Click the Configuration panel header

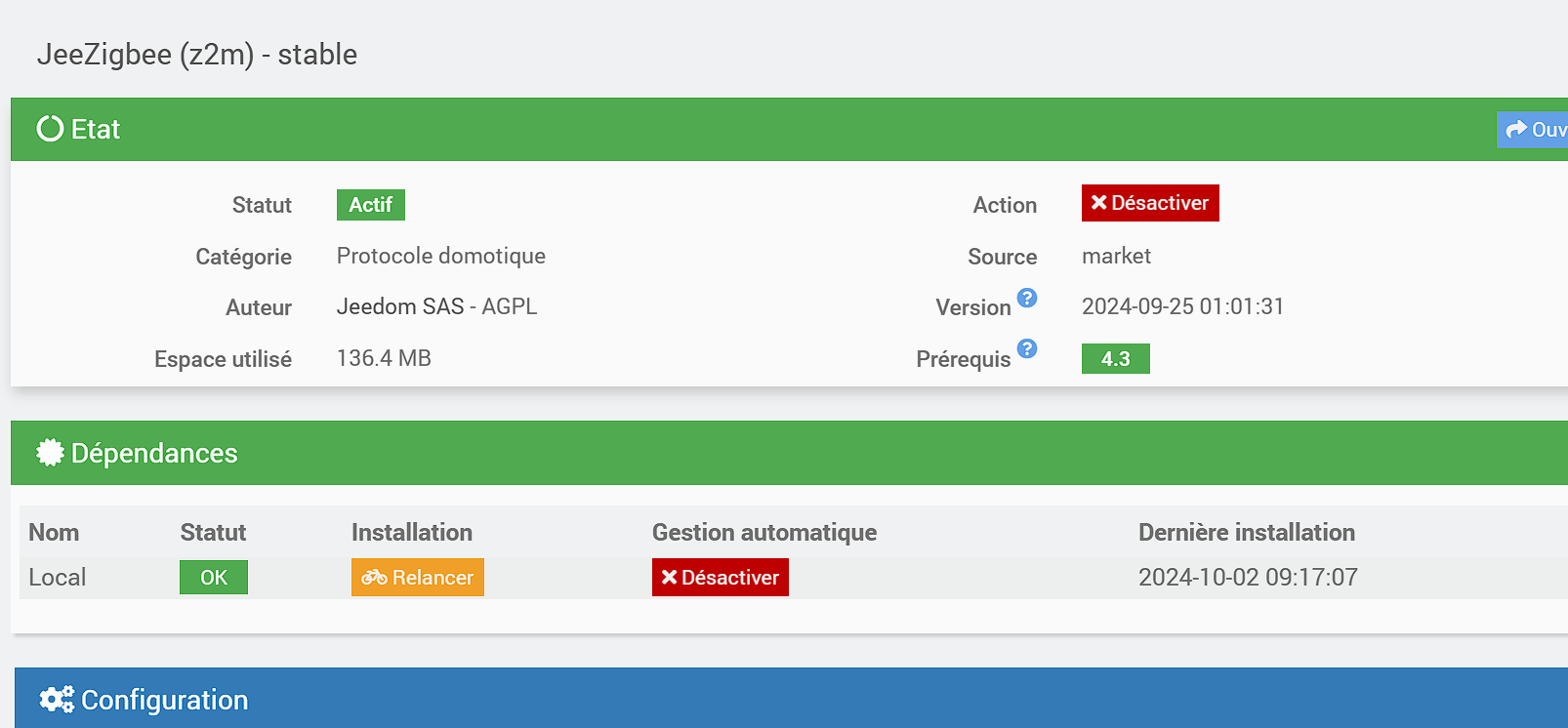pyautogui.click(x=683, y=699)
